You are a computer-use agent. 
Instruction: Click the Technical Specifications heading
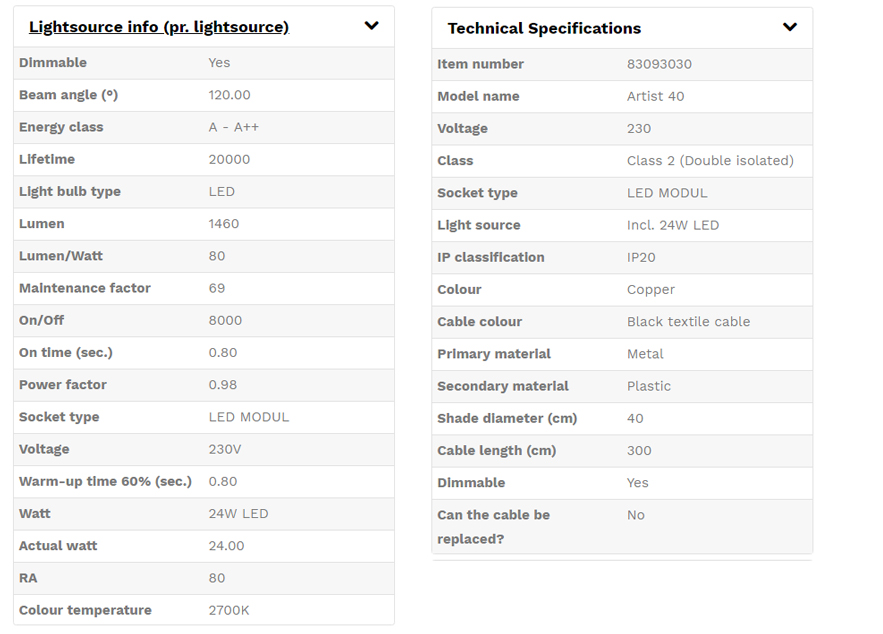point(544,28)
